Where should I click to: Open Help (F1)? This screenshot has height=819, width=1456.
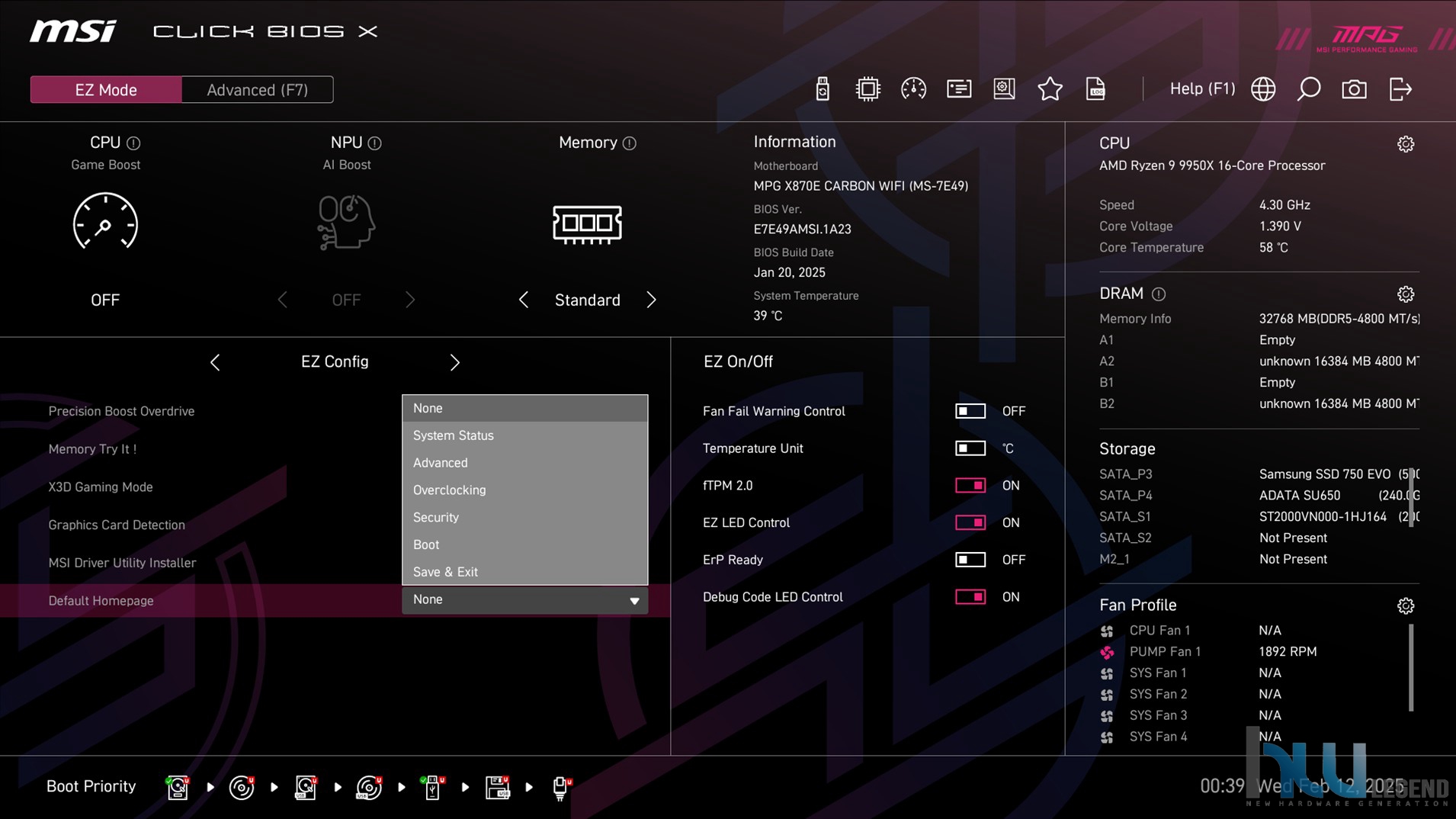coord(1202,89)
